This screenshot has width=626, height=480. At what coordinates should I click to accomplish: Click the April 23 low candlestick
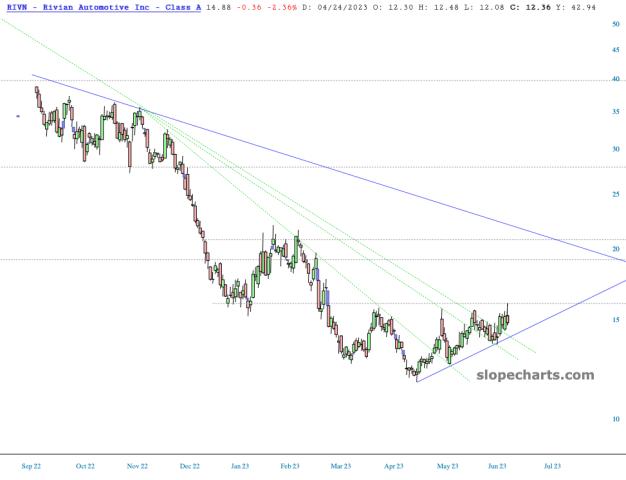[x=415, y=372]
